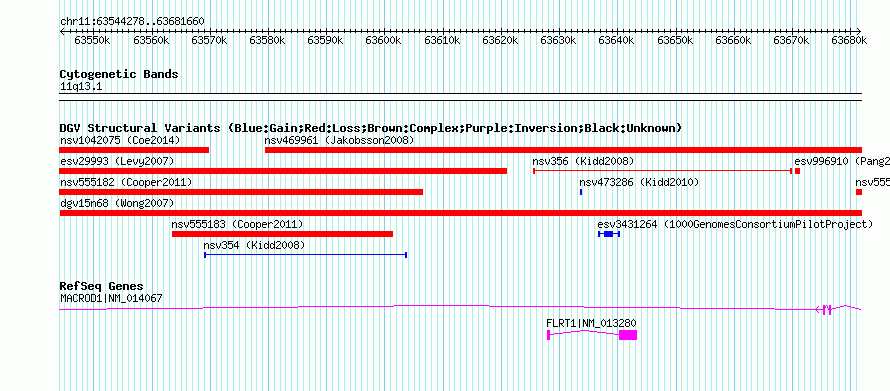Click the RefSeq Genes track title
Screen dimensions: 890x391
(102, 286)
